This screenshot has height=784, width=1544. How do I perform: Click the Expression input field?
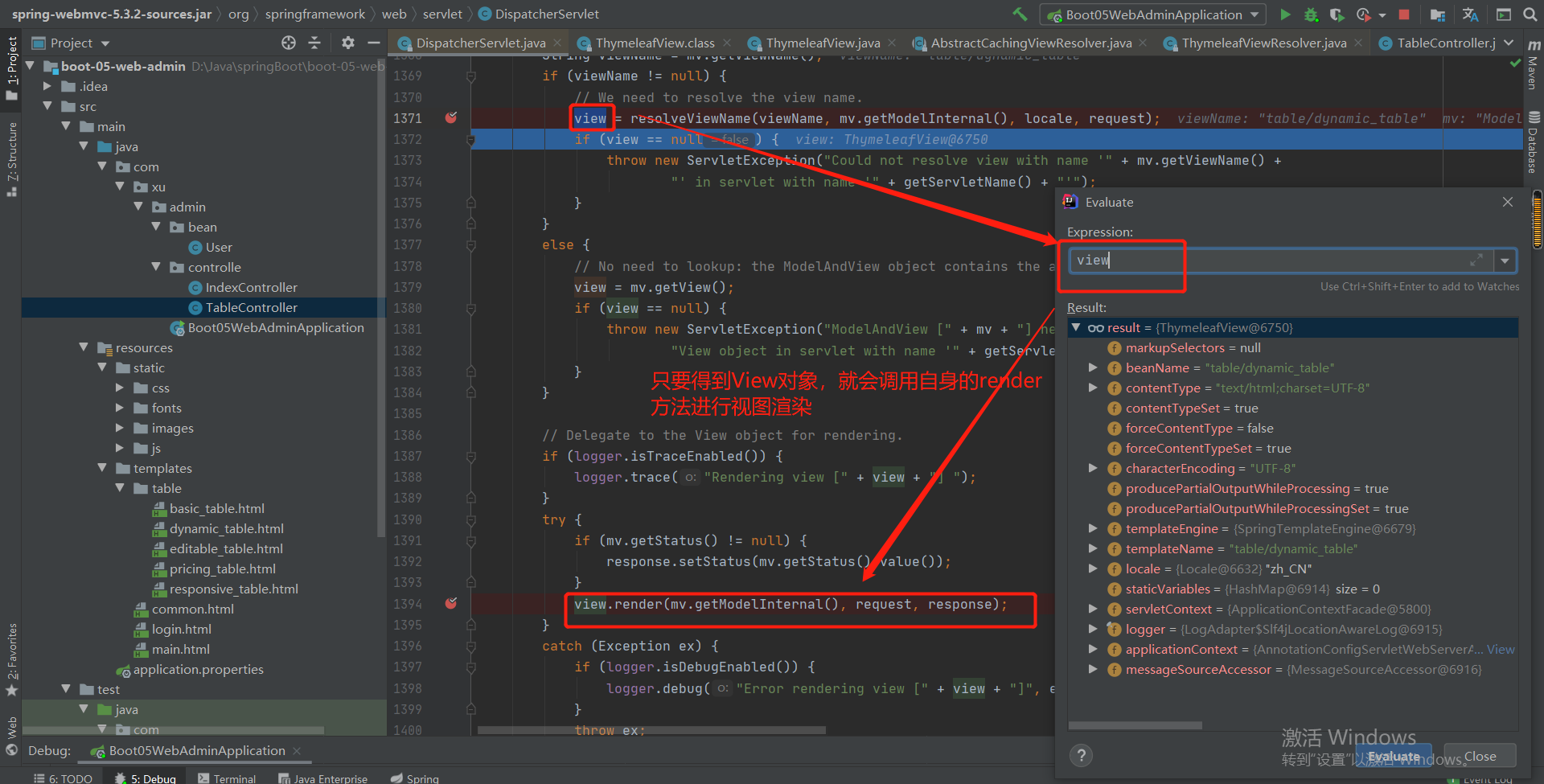pos(1281,261)
